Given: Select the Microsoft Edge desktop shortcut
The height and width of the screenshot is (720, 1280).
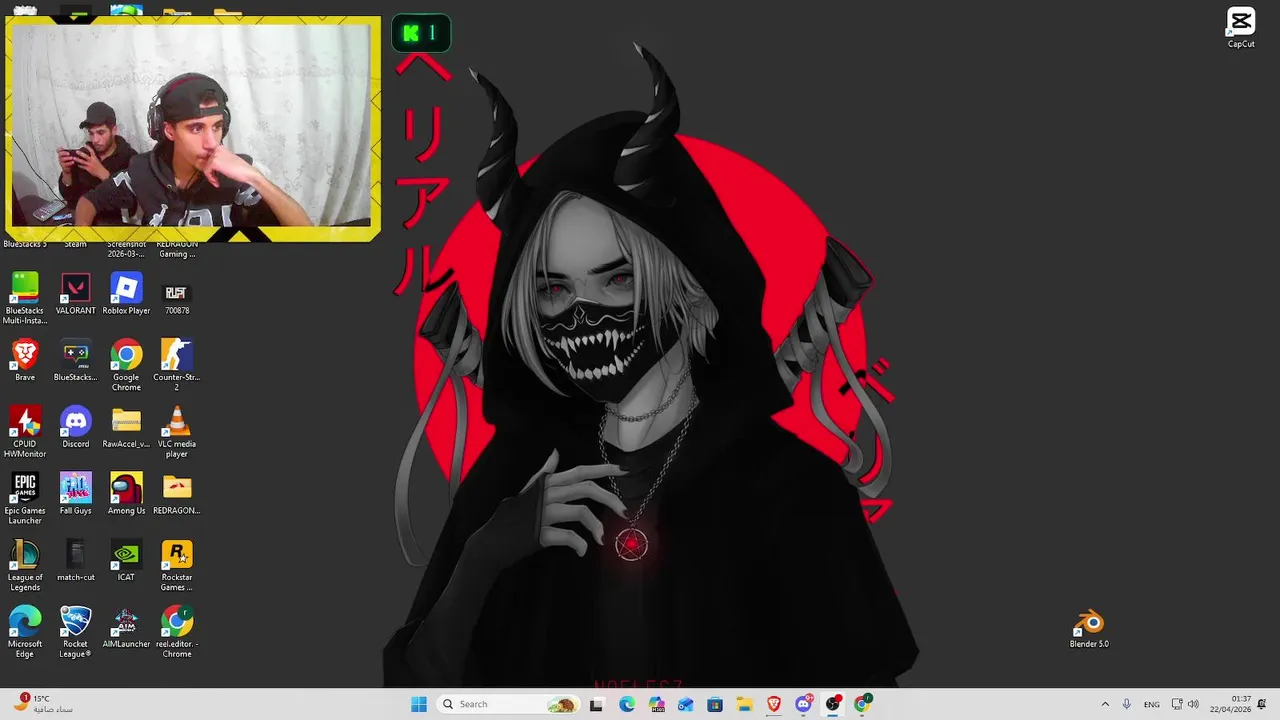Looking at the screenshot, I should tap(25, 632).
